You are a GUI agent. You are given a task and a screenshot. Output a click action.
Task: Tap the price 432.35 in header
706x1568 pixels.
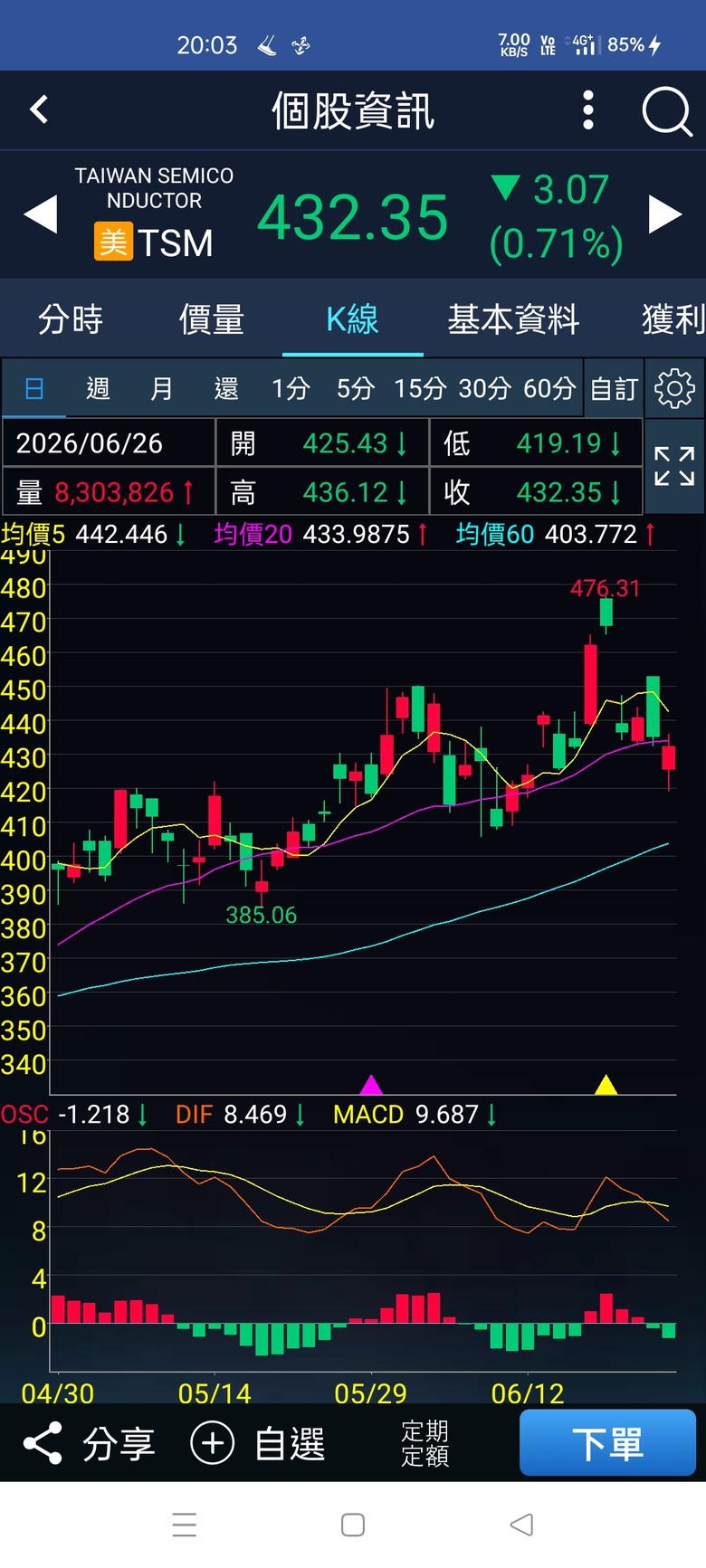[353, 217]
